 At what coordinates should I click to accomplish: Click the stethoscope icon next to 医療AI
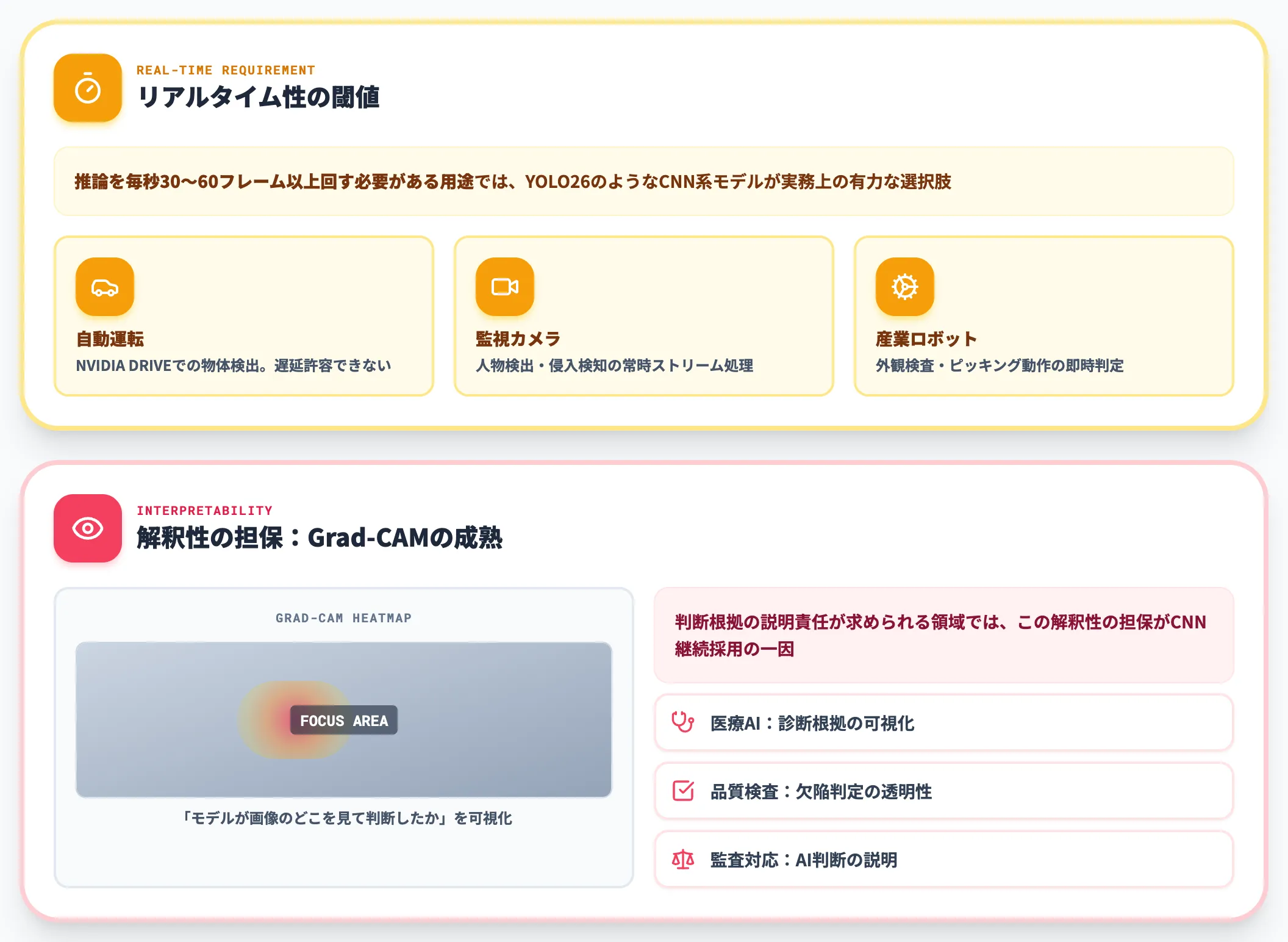(683, 722)
